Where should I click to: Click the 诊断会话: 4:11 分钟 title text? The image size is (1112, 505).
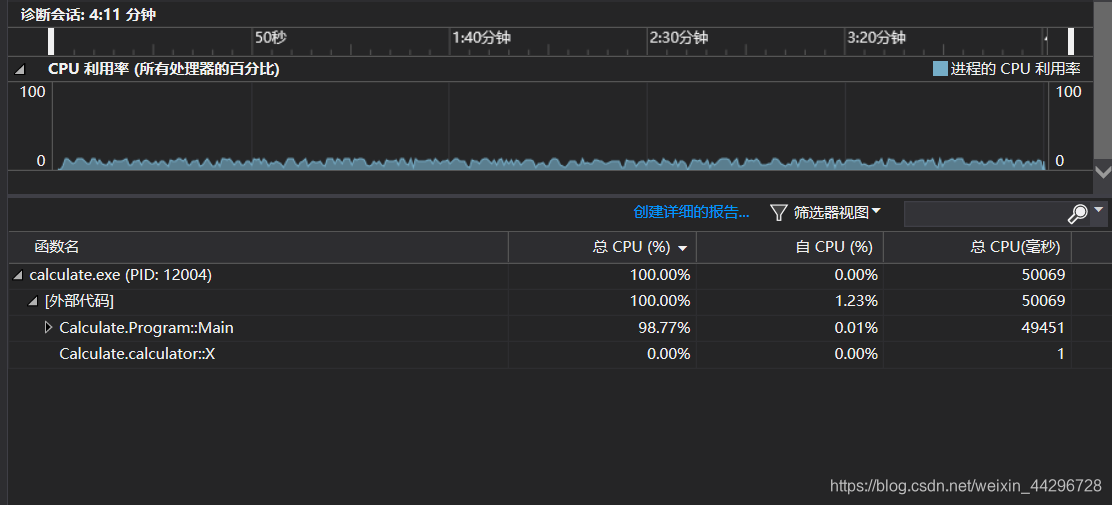click(88, 15)
